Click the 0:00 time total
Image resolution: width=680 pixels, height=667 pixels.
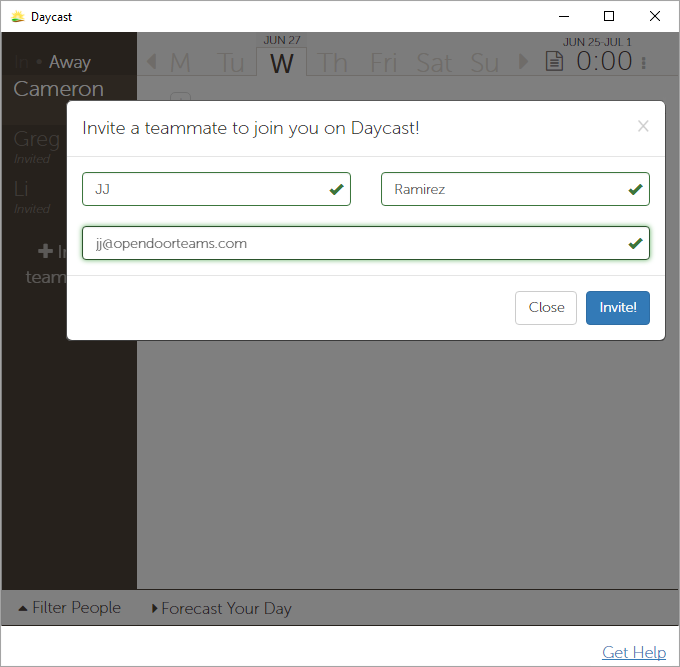click(604, 61)
